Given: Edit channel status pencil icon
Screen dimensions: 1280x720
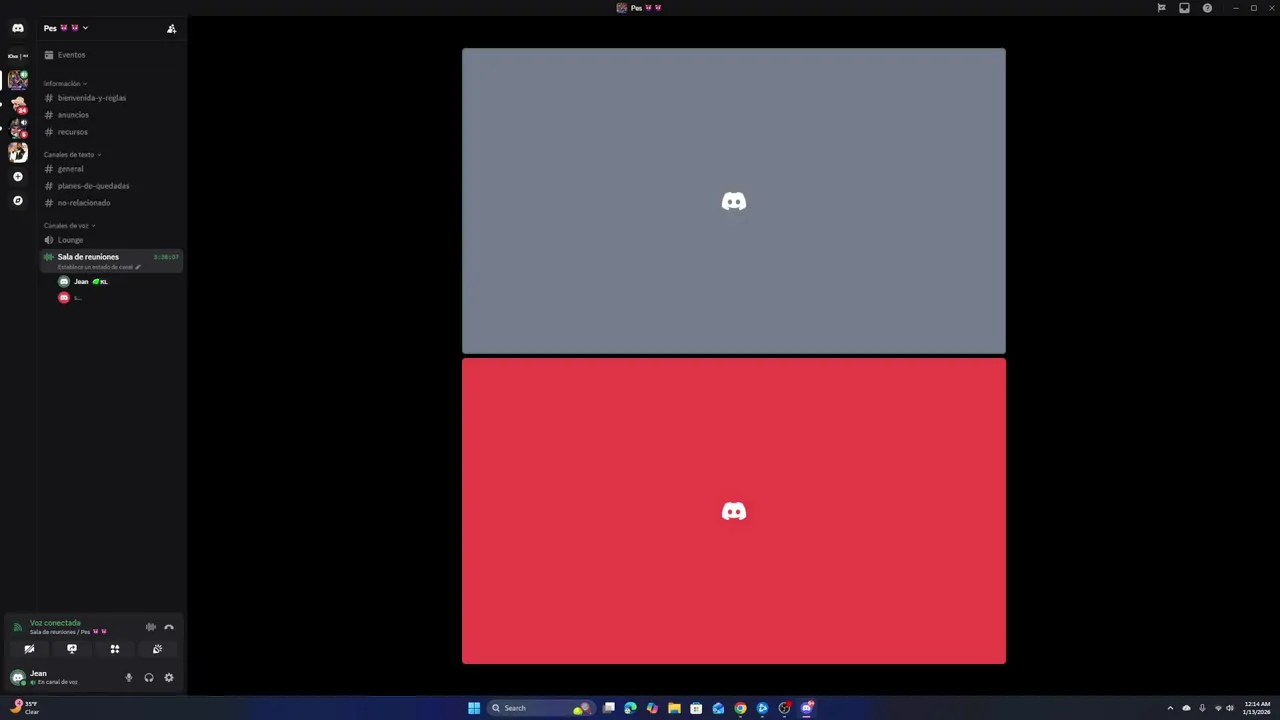Looking at the screenshot, I should coord(138,267).
